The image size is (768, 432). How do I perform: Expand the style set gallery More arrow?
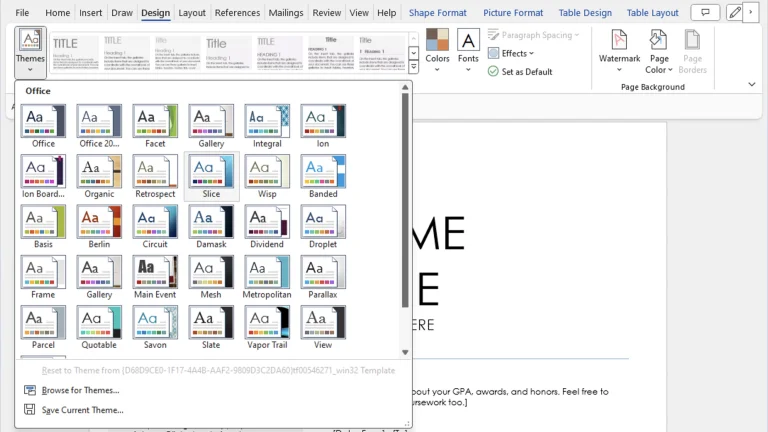click(413, 67)
